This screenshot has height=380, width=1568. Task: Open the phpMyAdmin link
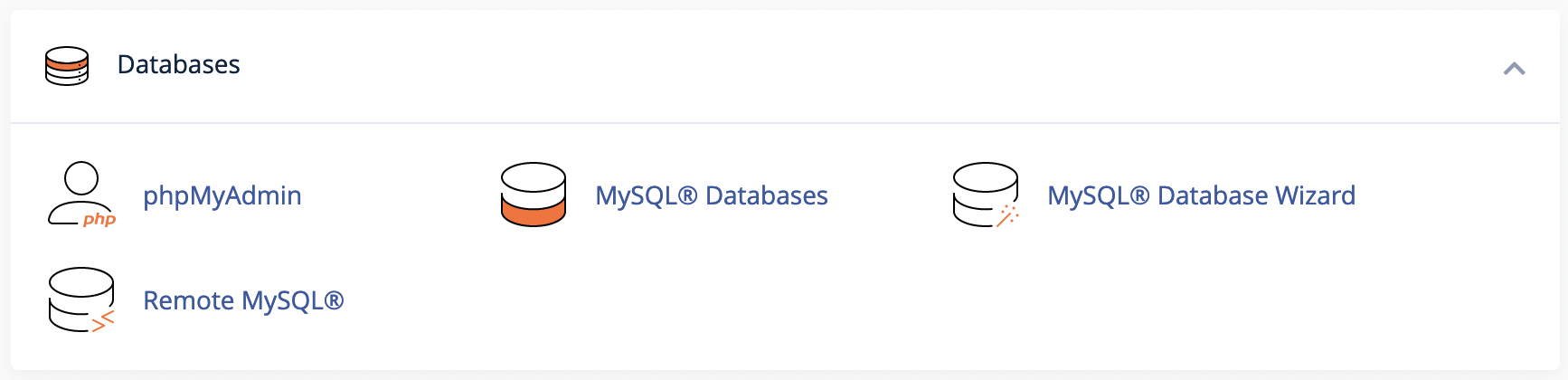(x=222, y=195)
